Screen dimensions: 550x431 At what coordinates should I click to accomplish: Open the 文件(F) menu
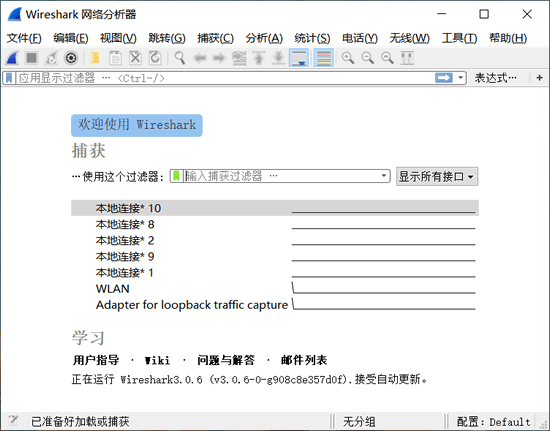click(x=24, y=38)
